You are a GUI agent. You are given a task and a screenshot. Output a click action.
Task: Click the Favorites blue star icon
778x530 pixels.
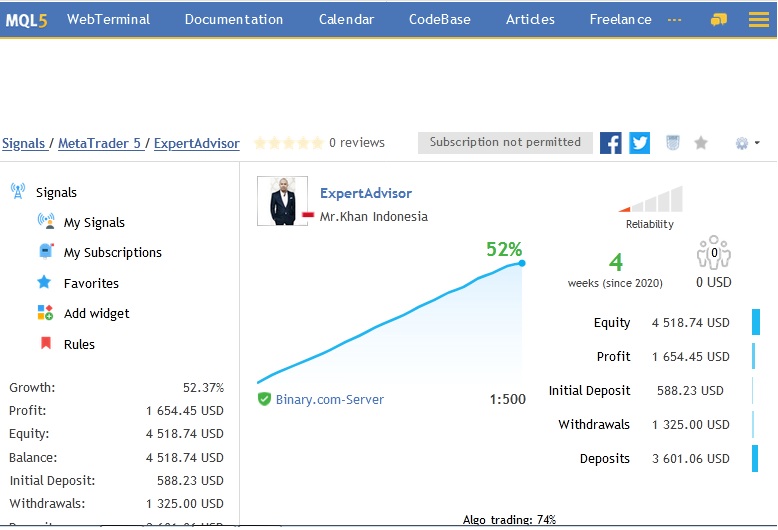coord(44,282)
